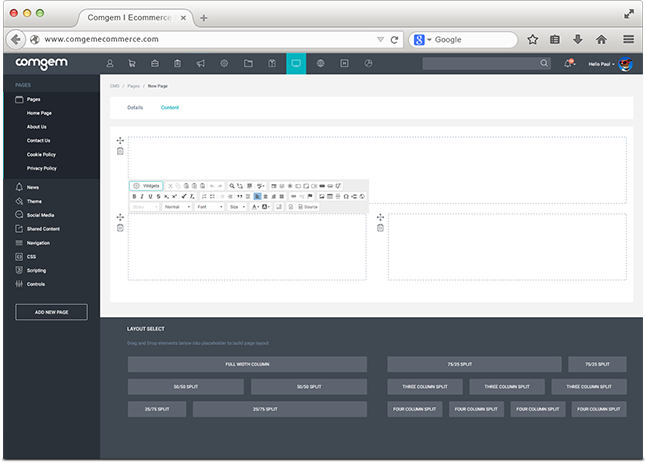Select the FULL WIDTH COLUMN layout

[x=247, y=364]
